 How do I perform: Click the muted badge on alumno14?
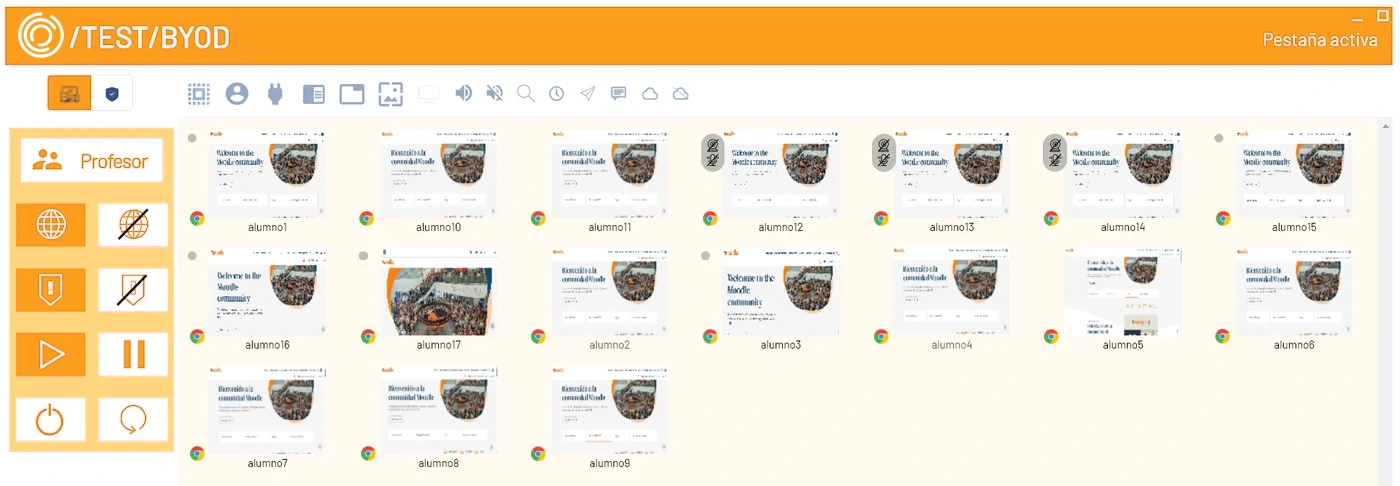[x=1055, y=152]
